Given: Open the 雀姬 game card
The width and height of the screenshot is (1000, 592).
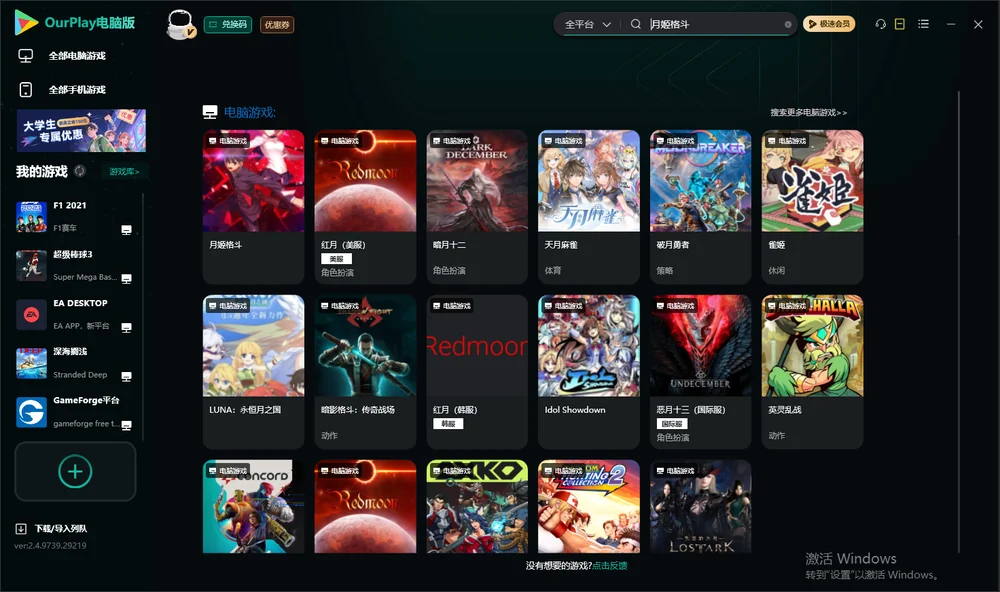Looking at the screenshot, I should click(812, 207).
